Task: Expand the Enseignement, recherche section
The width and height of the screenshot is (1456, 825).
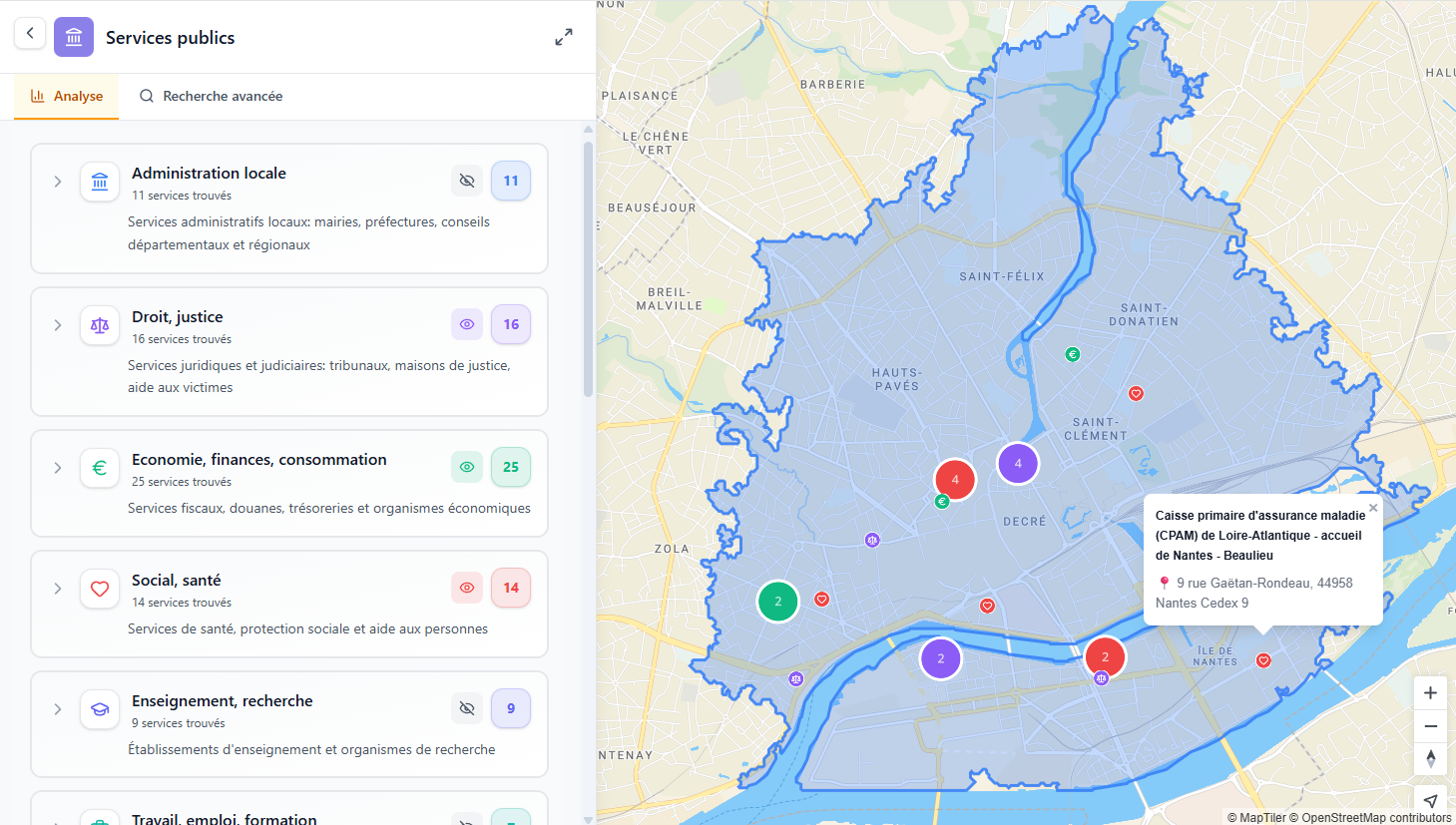Action: click(x=57, y=708)
